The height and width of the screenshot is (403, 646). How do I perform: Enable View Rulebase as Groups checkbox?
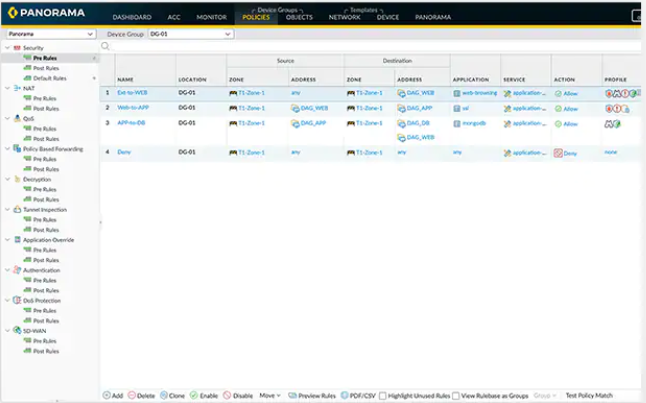(x=456, y=395)
